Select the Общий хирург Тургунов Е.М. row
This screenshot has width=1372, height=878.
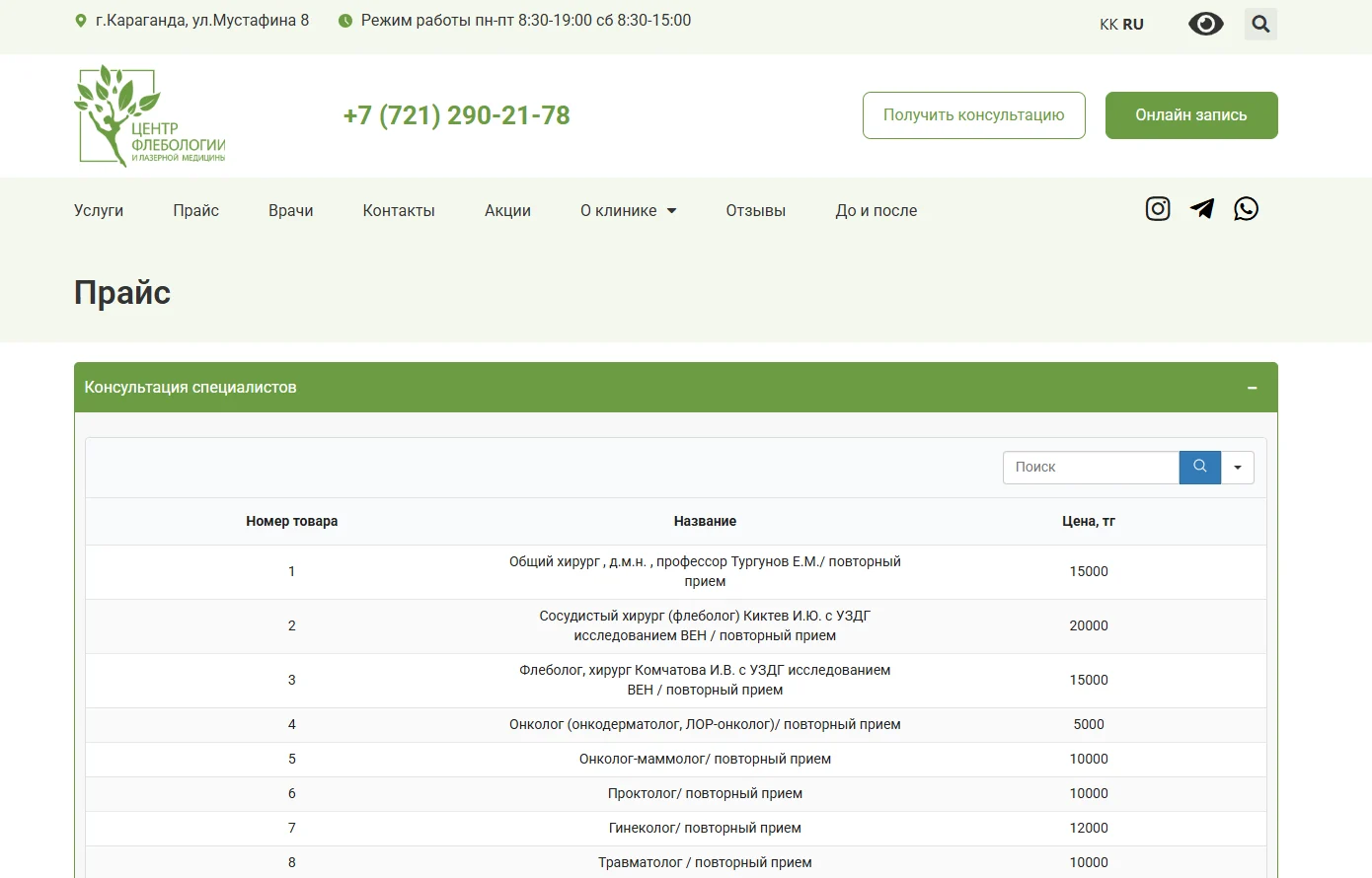tap(676, 572)
